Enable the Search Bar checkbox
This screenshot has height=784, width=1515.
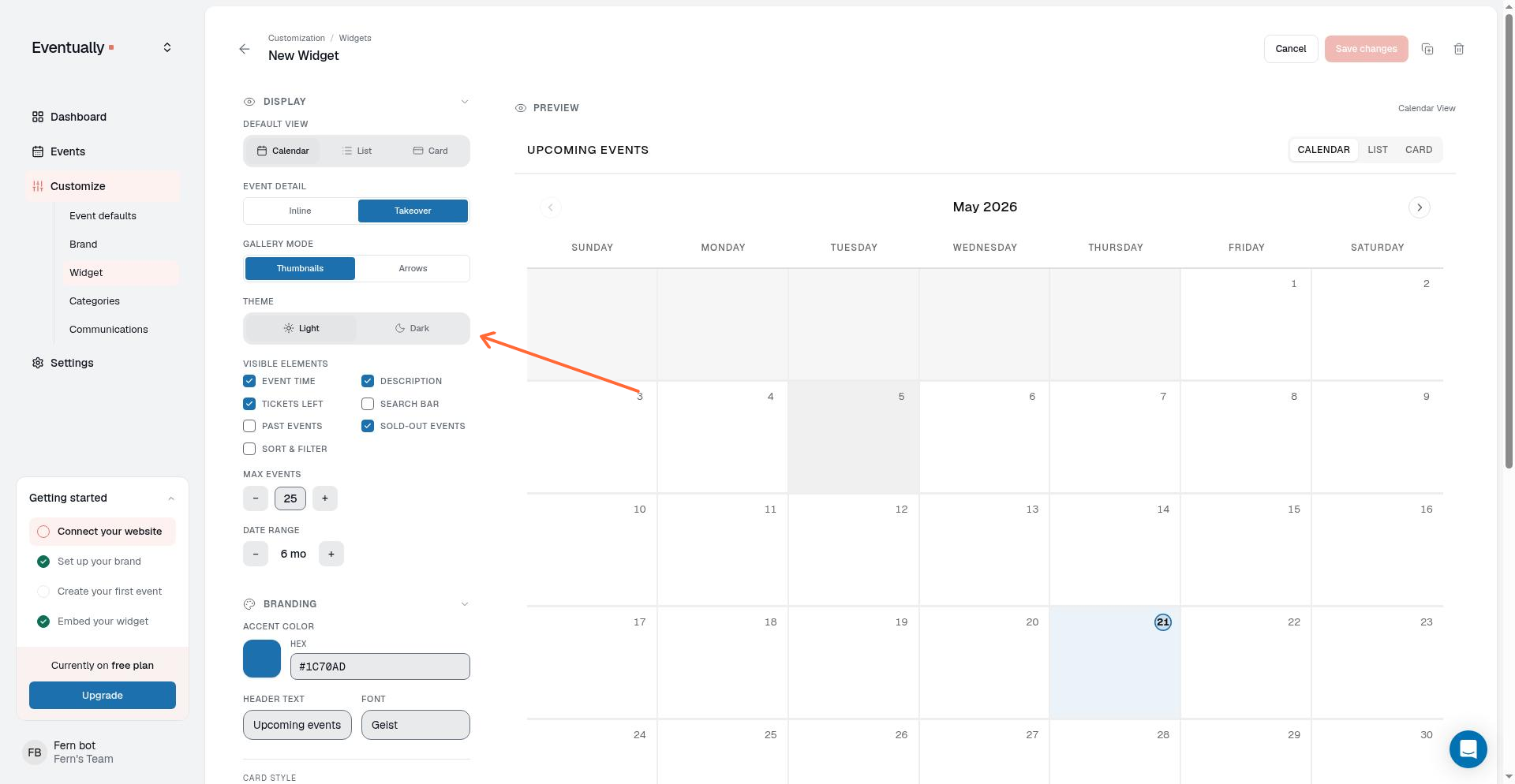pos(368,404)
